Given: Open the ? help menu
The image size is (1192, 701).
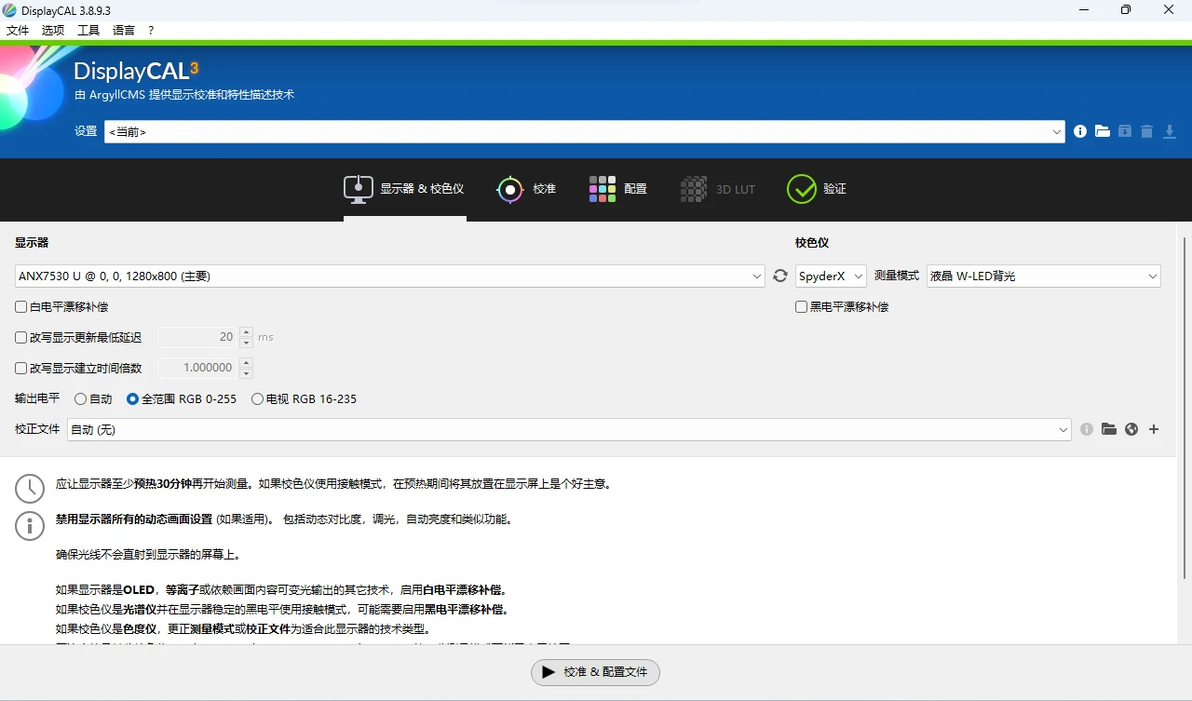Looking at the screenshot, I should pos(151,30).
